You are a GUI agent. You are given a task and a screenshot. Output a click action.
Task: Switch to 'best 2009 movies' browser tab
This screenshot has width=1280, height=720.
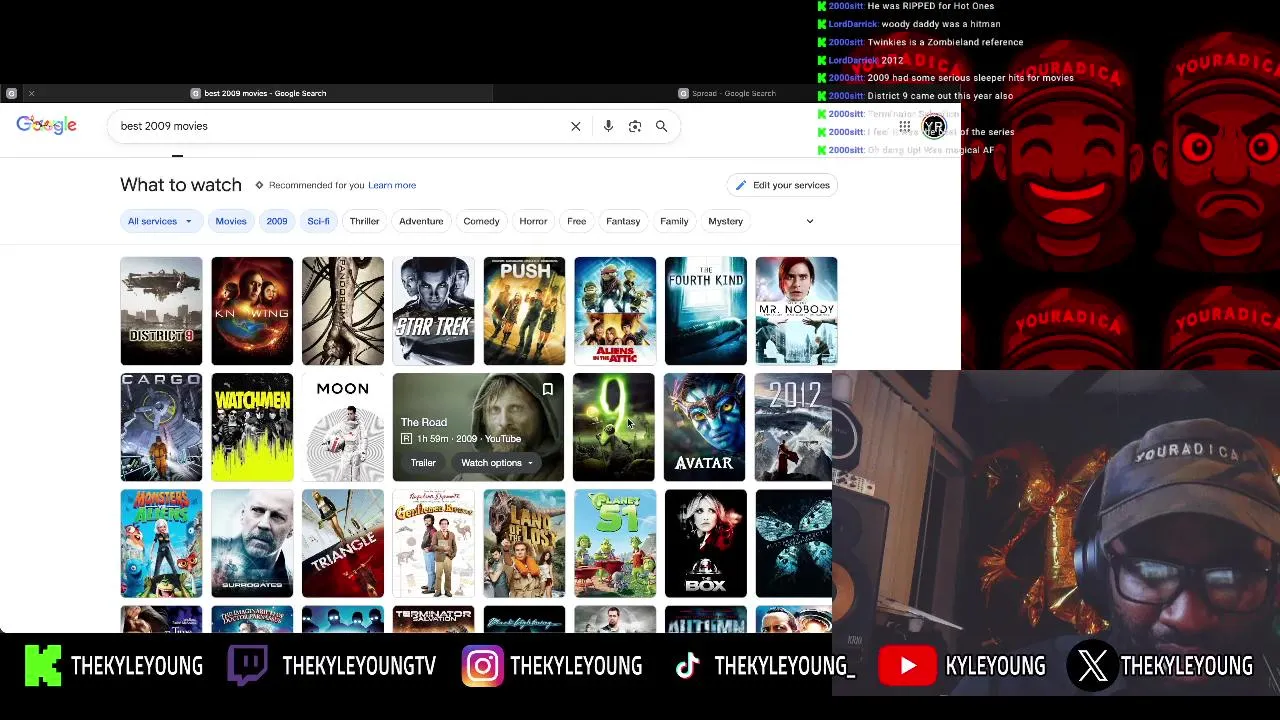[259, 93]
